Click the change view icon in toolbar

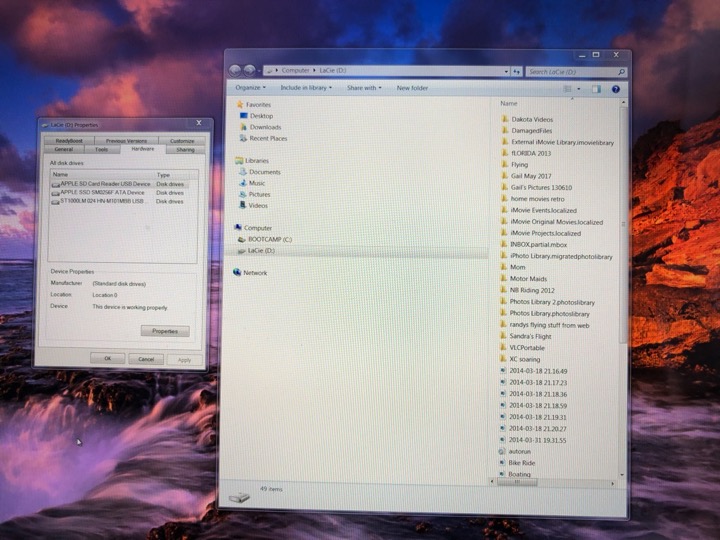[568, 89]
